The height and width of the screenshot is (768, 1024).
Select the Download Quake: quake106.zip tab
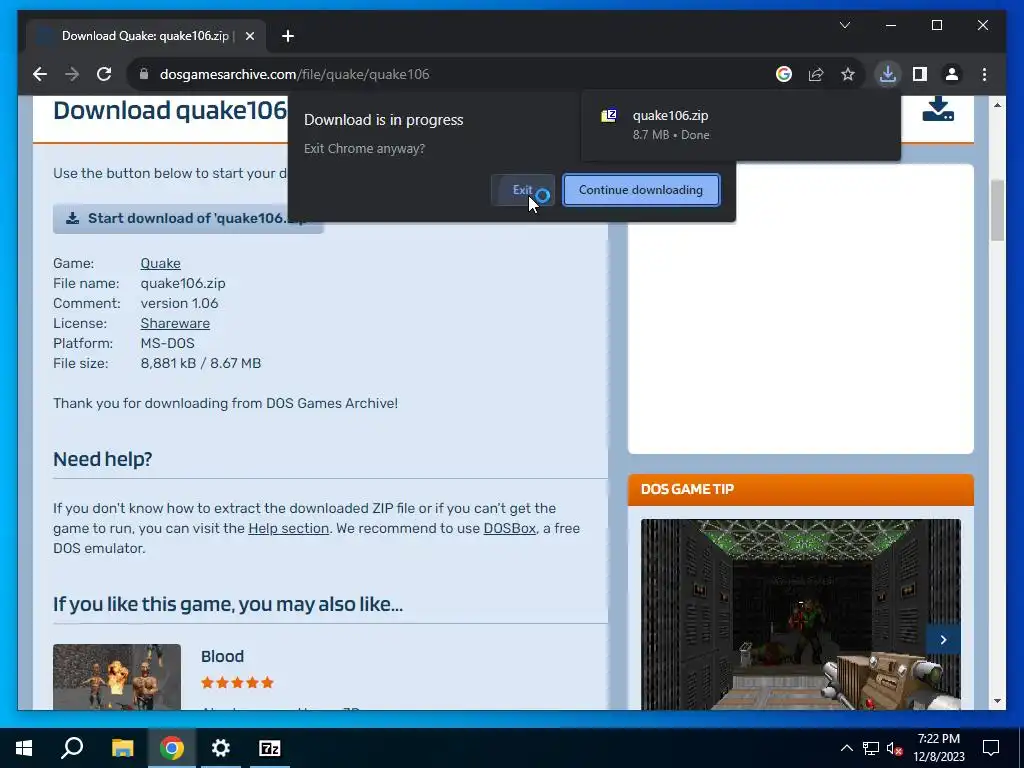(x=146, y=36)
